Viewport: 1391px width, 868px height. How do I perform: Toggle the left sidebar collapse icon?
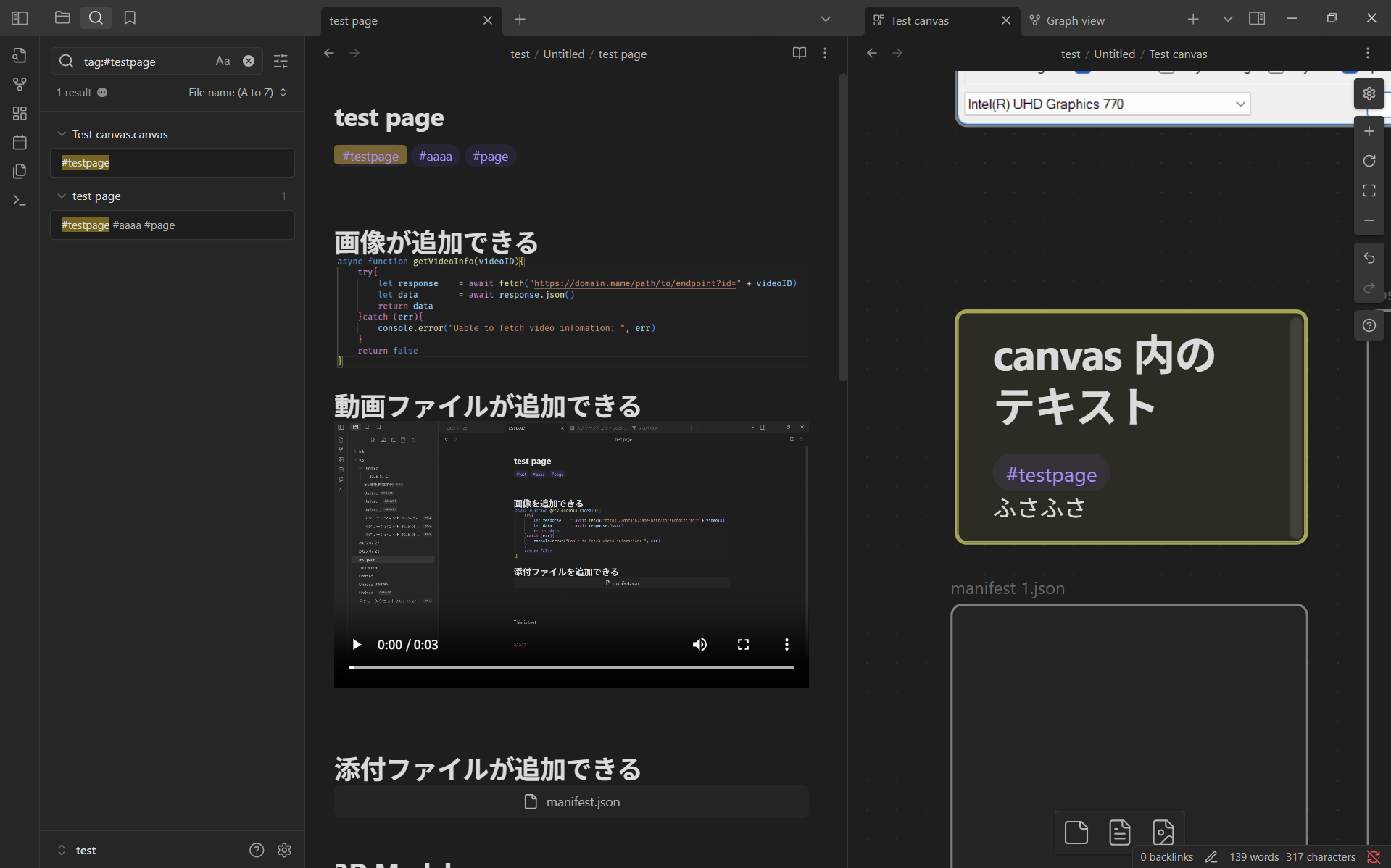pos(20,18)
